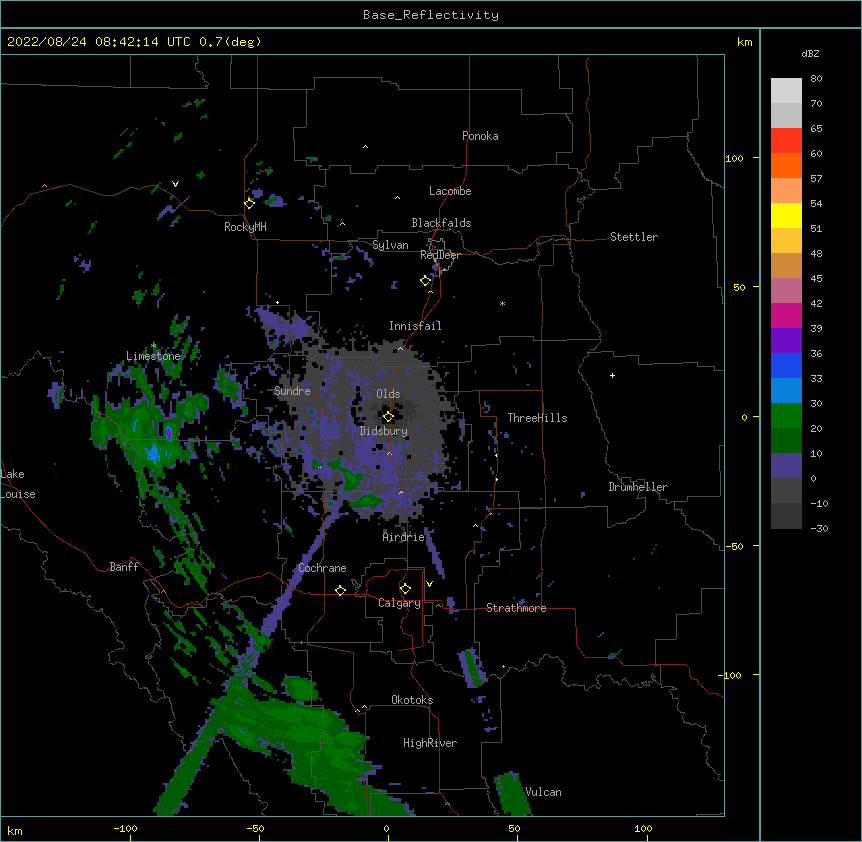Click the HighRiver label
The image size is (862, 842).
point(430,743)
